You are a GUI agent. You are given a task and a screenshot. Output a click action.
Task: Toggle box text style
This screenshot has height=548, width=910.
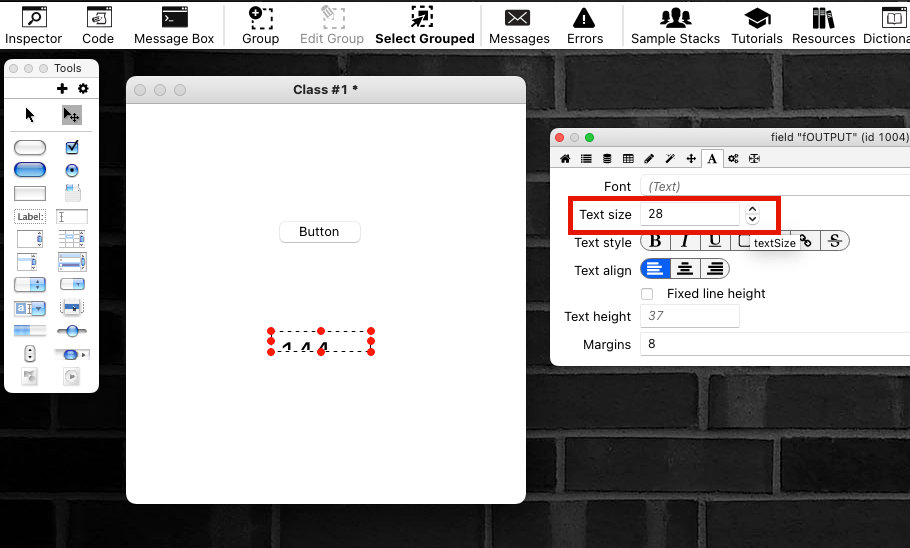click(745, 241)
